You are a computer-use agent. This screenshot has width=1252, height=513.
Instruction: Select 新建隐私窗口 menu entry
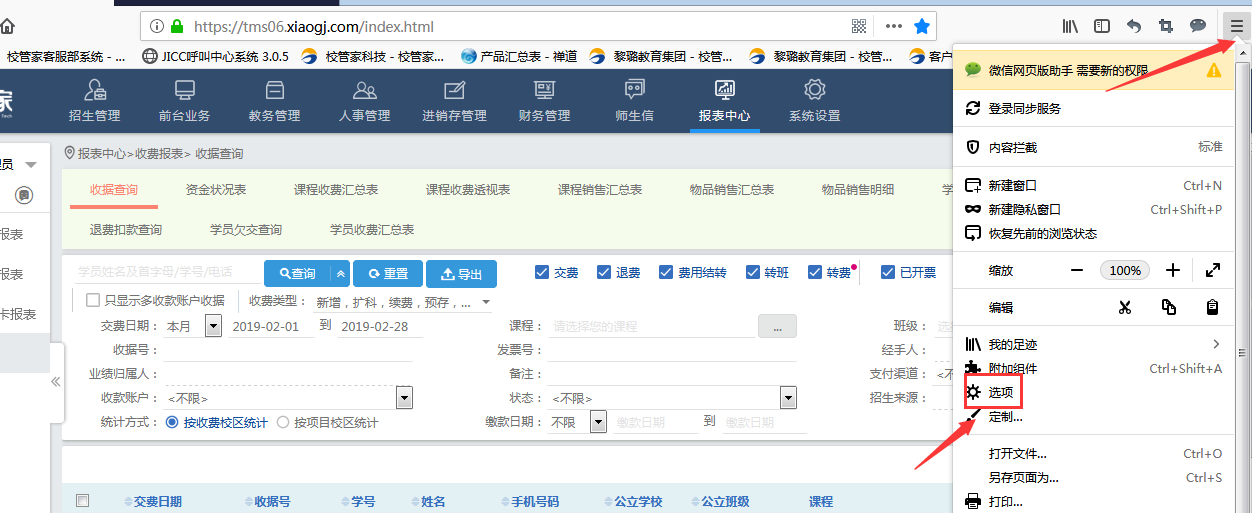pyautogui.click(x=1092, y=210)
